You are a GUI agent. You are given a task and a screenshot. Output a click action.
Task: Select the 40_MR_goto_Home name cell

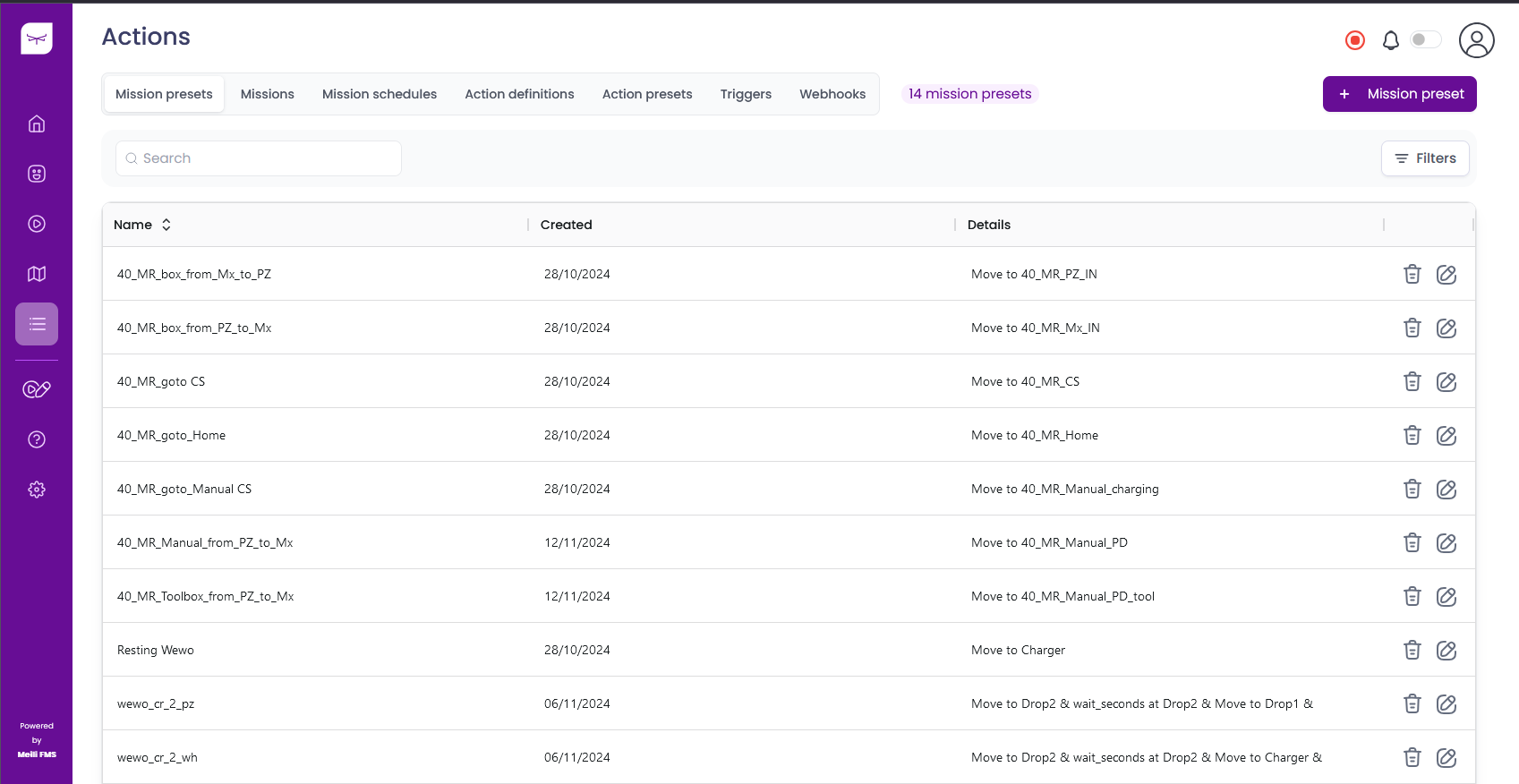[x=172, y=435]
